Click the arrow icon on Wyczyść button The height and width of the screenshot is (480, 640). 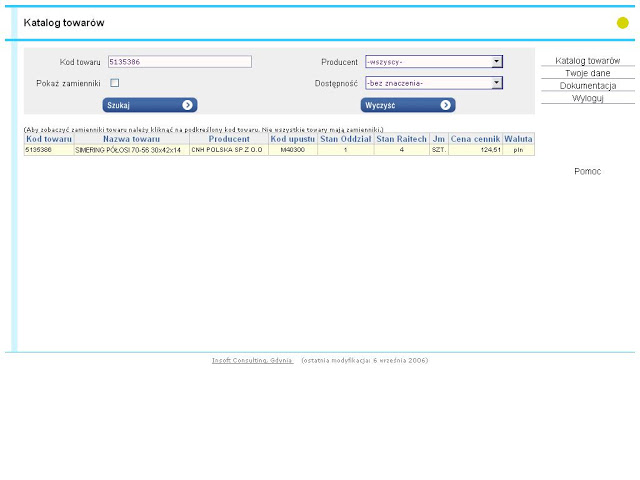tap(445, 105)
